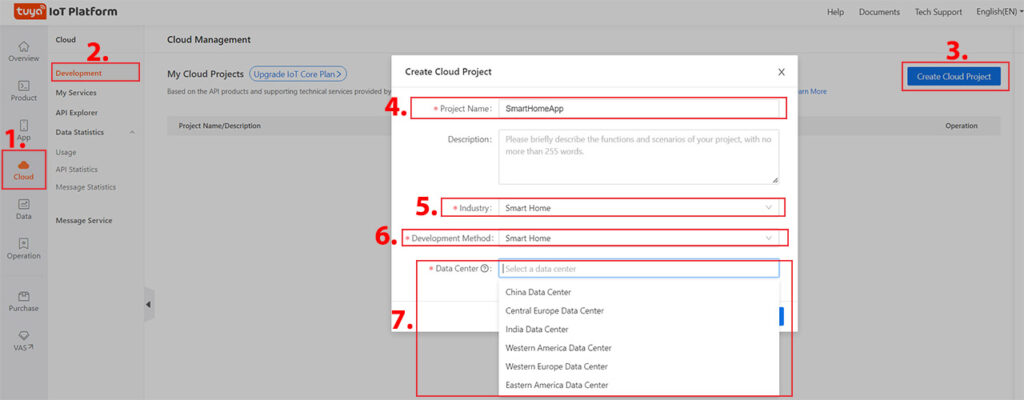Viewport: 1024px width, 400px height.
Task: Expand the Industry dropdown
Action: (x=640, y=208)
